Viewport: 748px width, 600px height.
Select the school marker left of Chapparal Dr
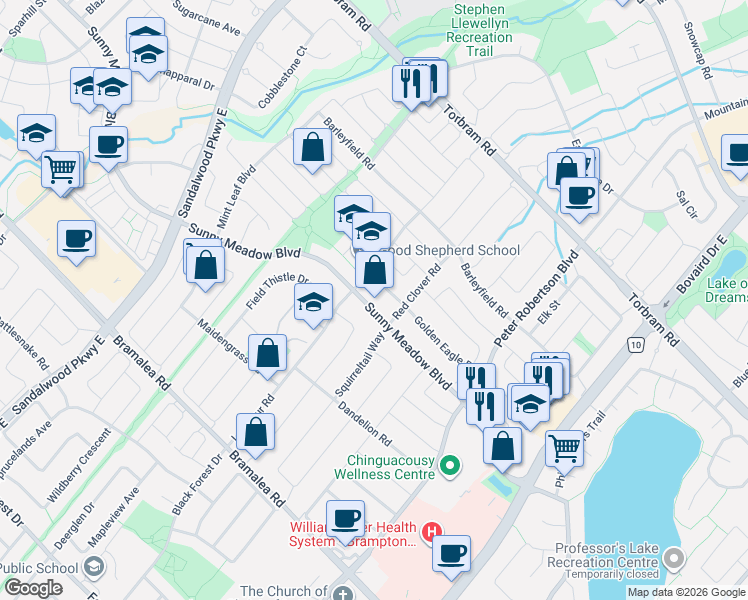113,87
